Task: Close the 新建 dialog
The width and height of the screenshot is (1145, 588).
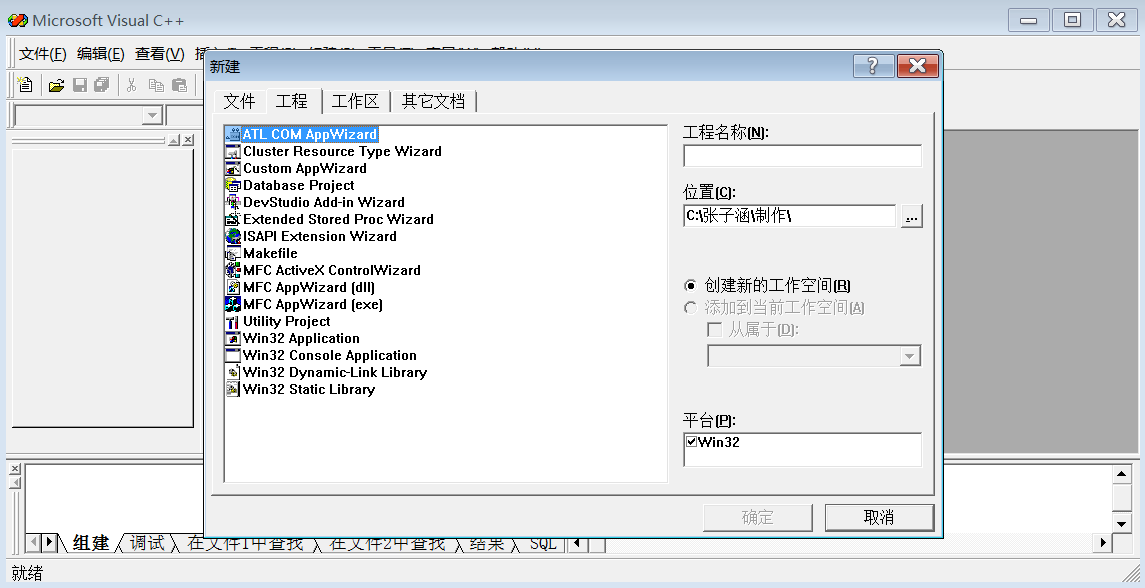Action: tap(917, 66)
